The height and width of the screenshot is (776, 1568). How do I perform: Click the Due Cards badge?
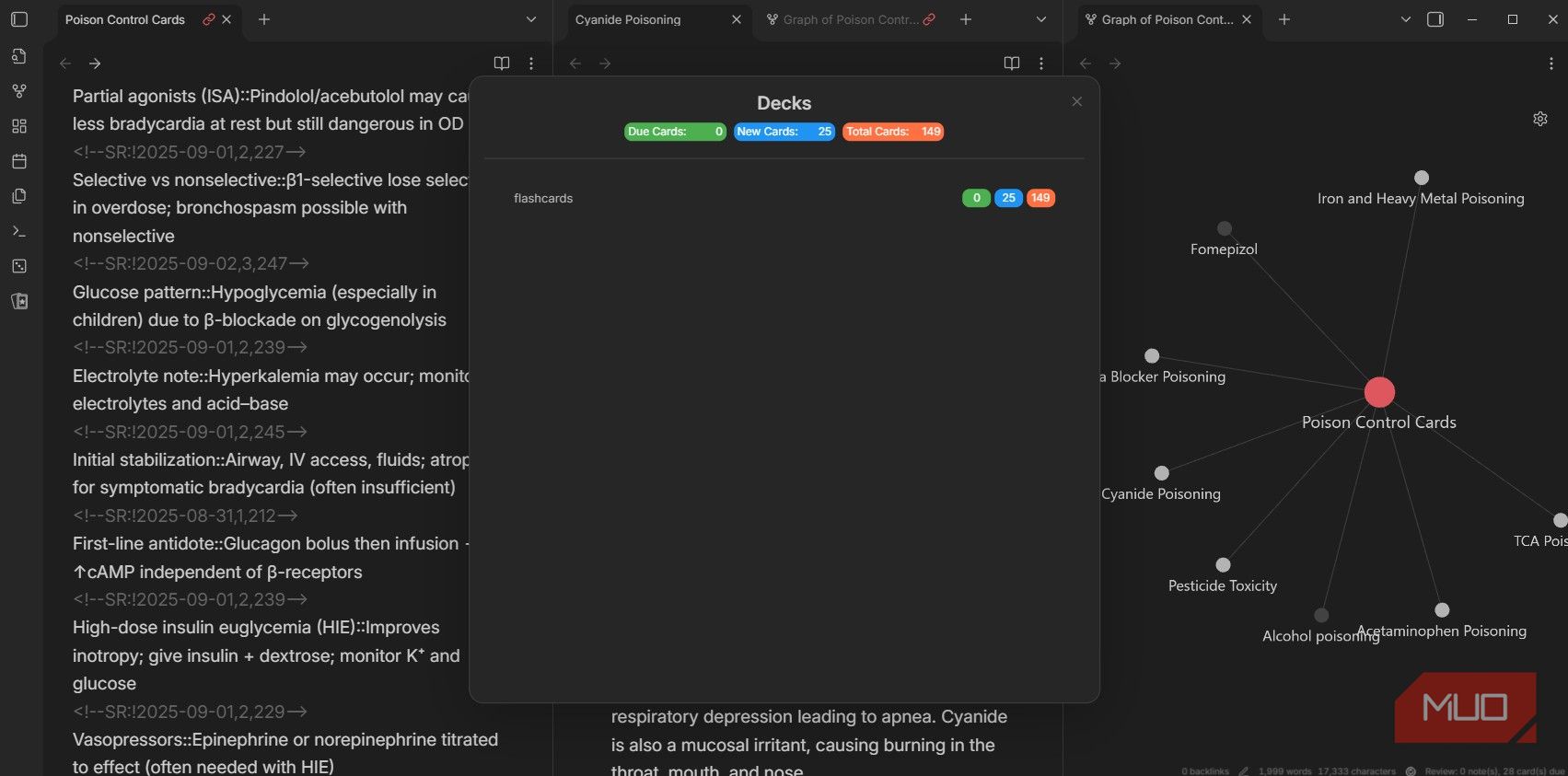tap(675, 132)
